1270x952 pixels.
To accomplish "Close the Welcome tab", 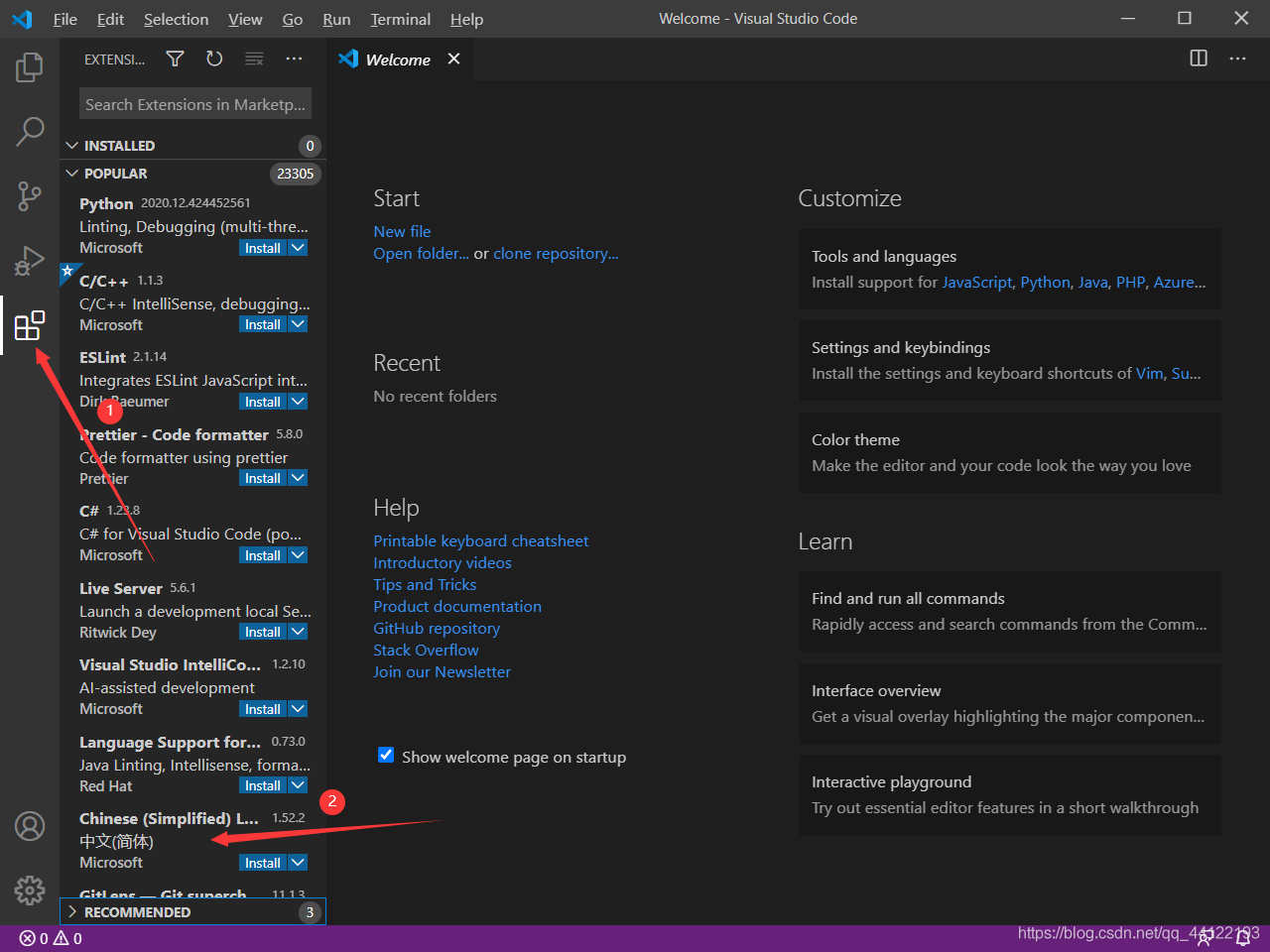I will 453,59.
